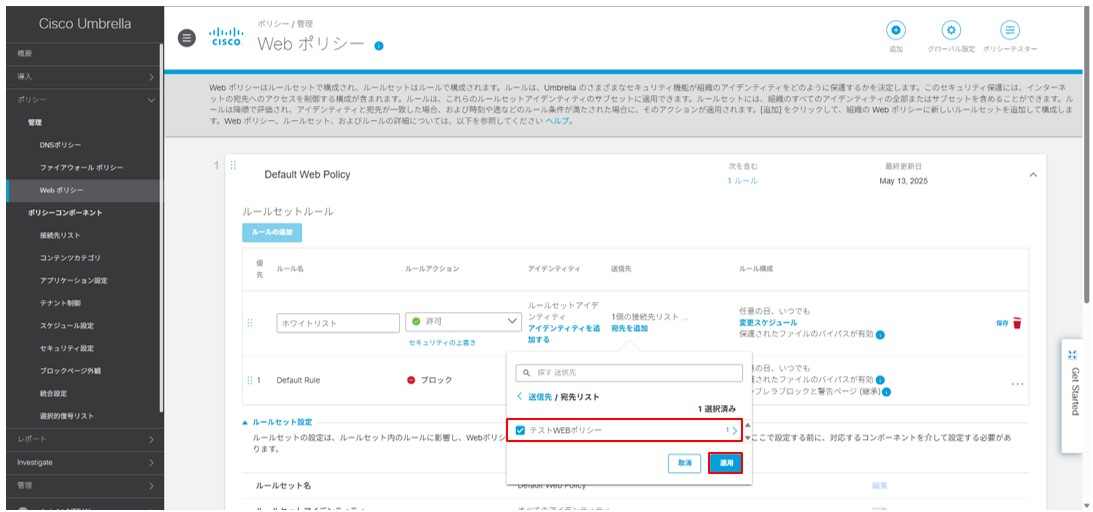This screenshot has height=512, width=1093.
Task: Focus the 探す 送信先 search field
Action: click(x=629, y=373)
